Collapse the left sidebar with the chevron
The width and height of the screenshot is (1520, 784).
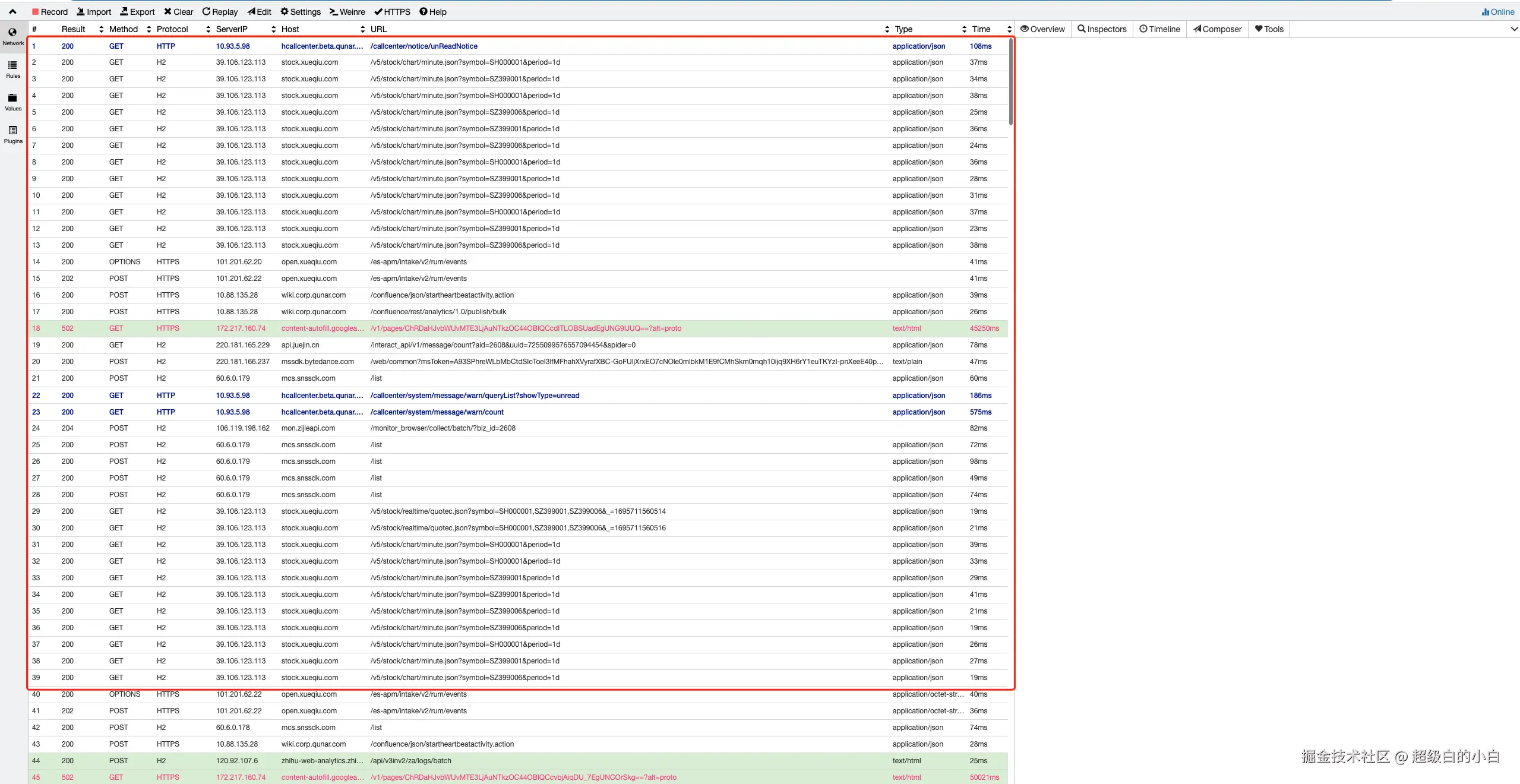pos(12,12)
